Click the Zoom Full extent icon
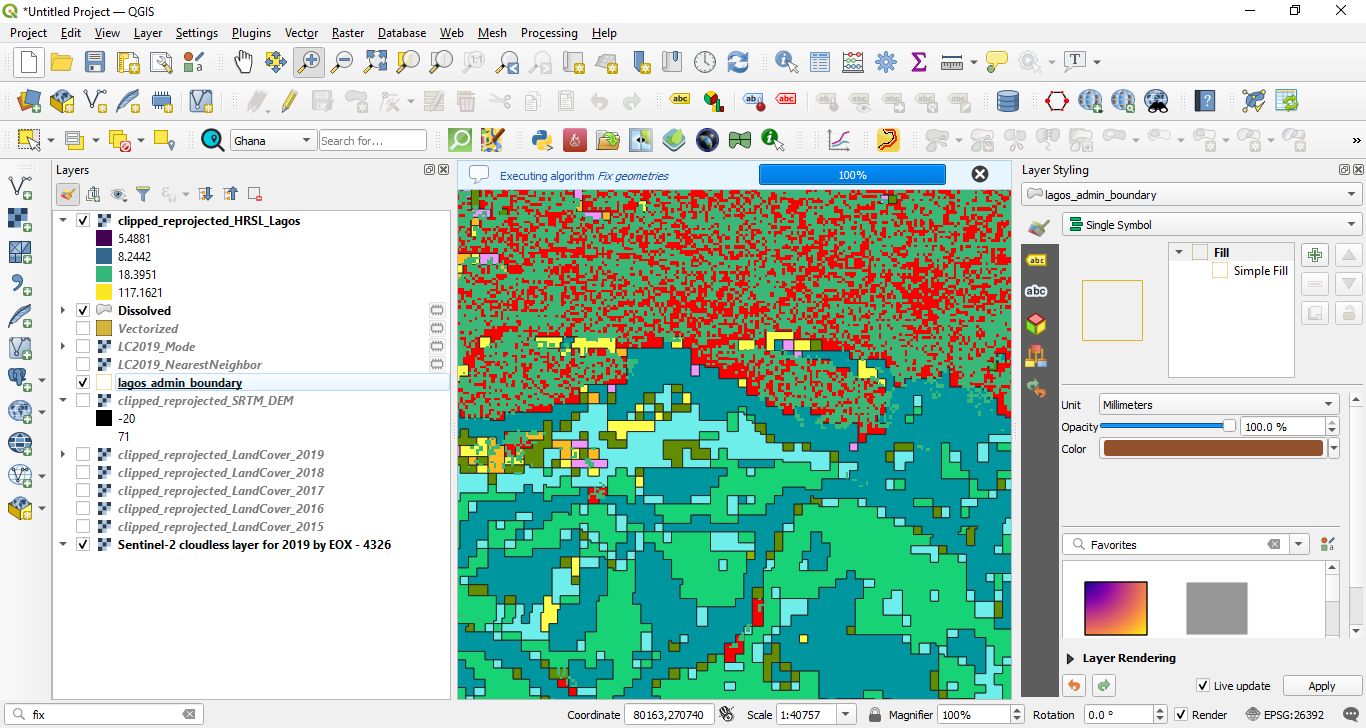The width and height of the screenshot is (1366, 728). click(x=375, y=62)
